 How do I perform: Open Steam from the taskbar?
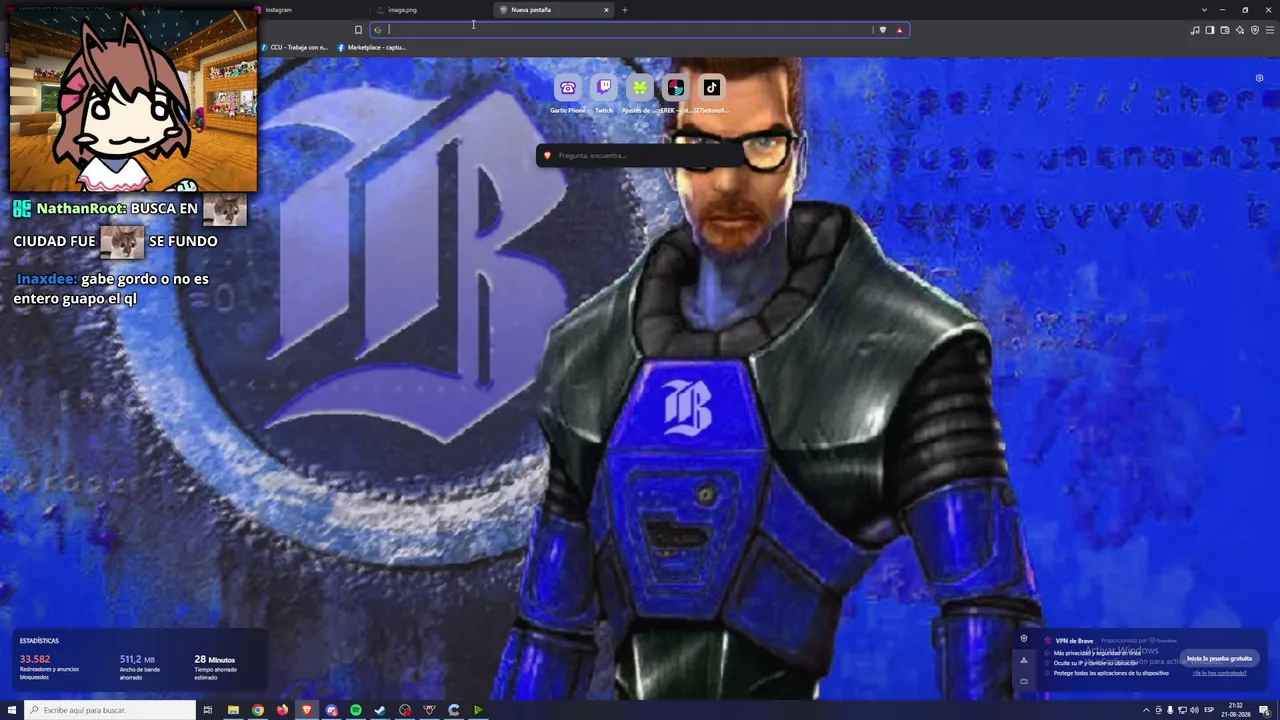pos(380,710)
